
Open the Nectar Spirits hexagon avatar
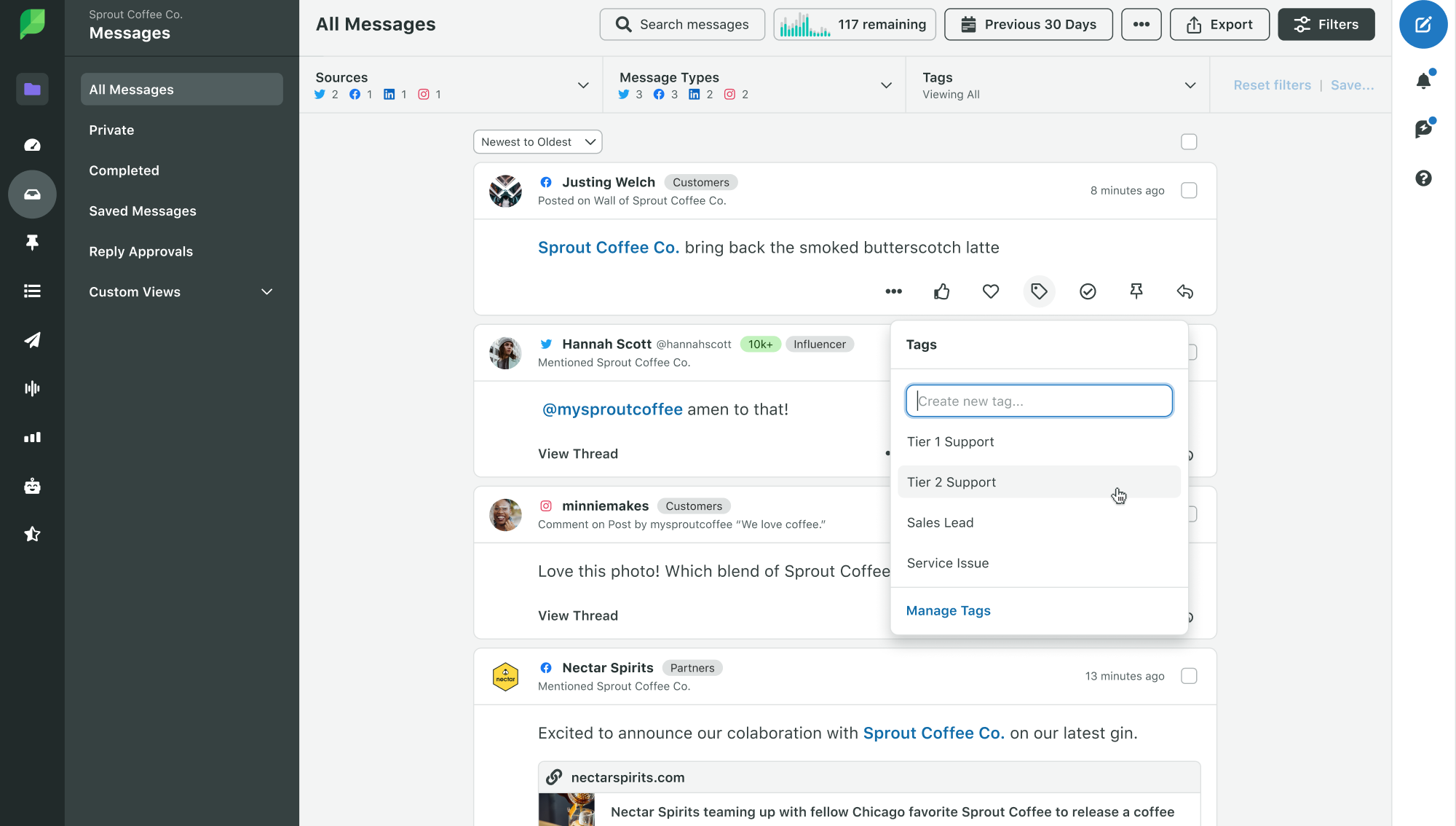(505, 677)
